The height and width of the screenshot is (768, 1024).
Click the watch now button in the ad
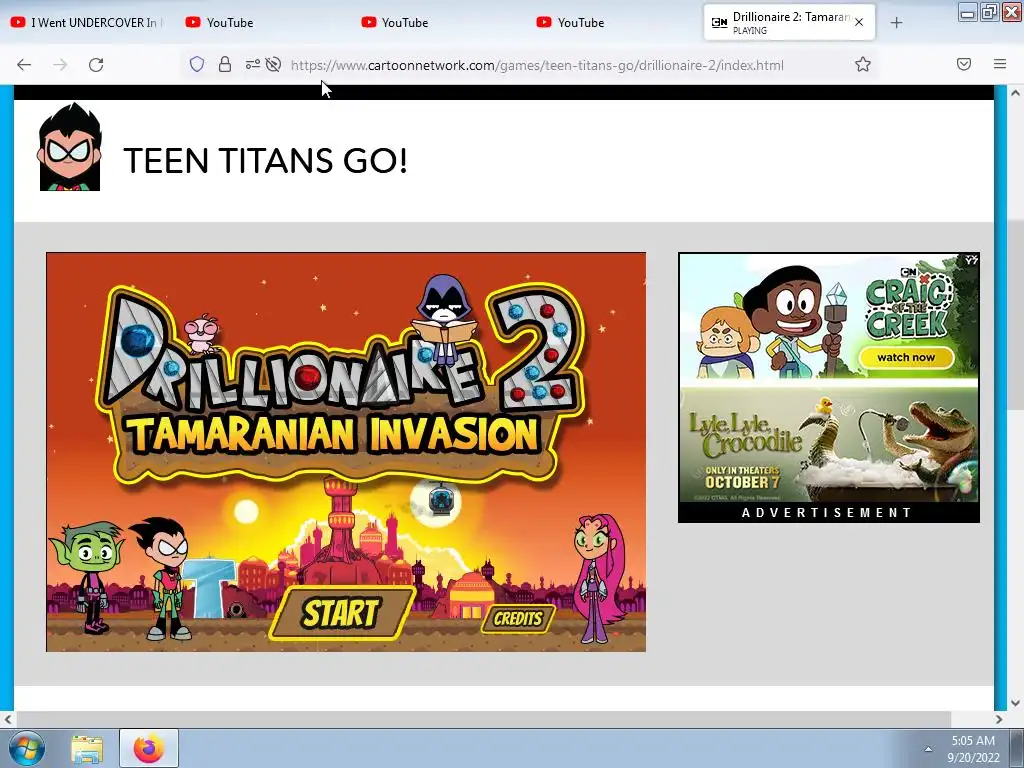(x=906, y=357)
